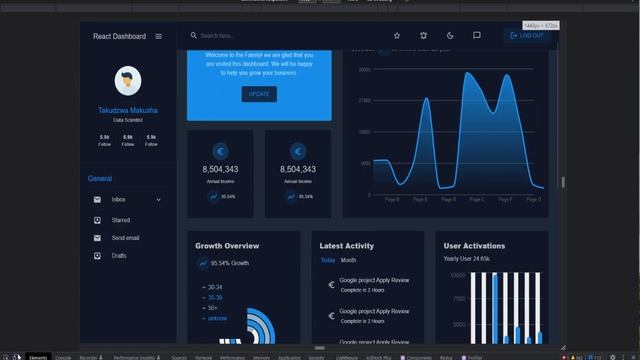The height and width of the screenshot is (360, 640).
Task: Open the chat message icon in header
Action: [476, 36]
